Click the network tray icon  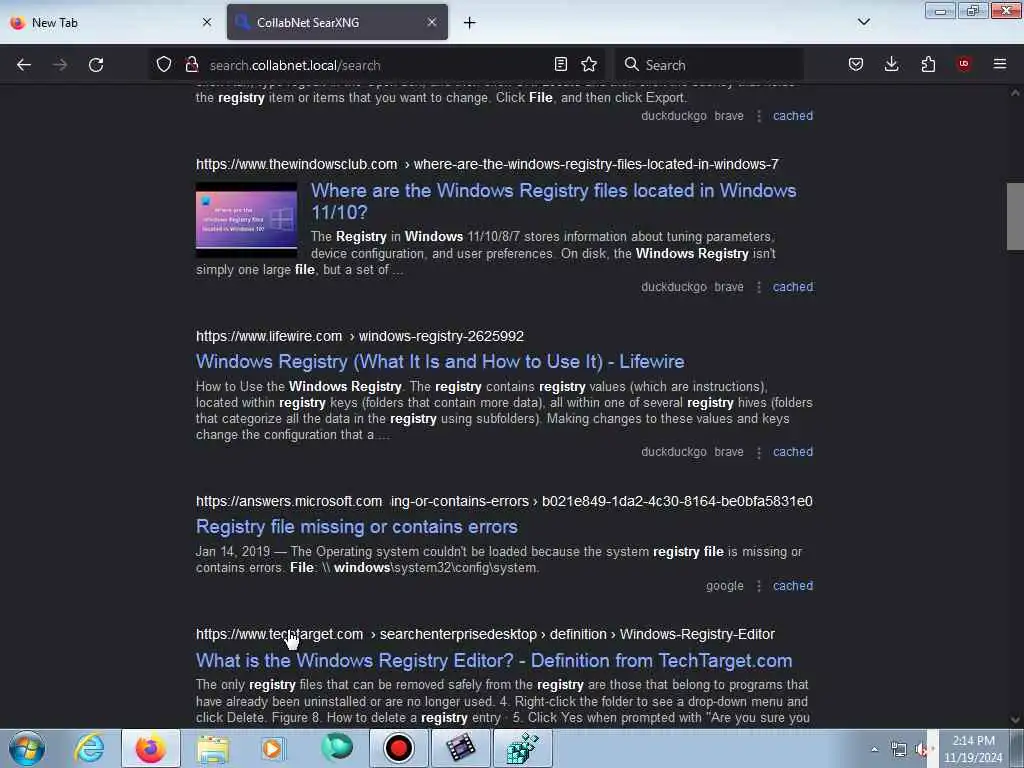point(899,750)
